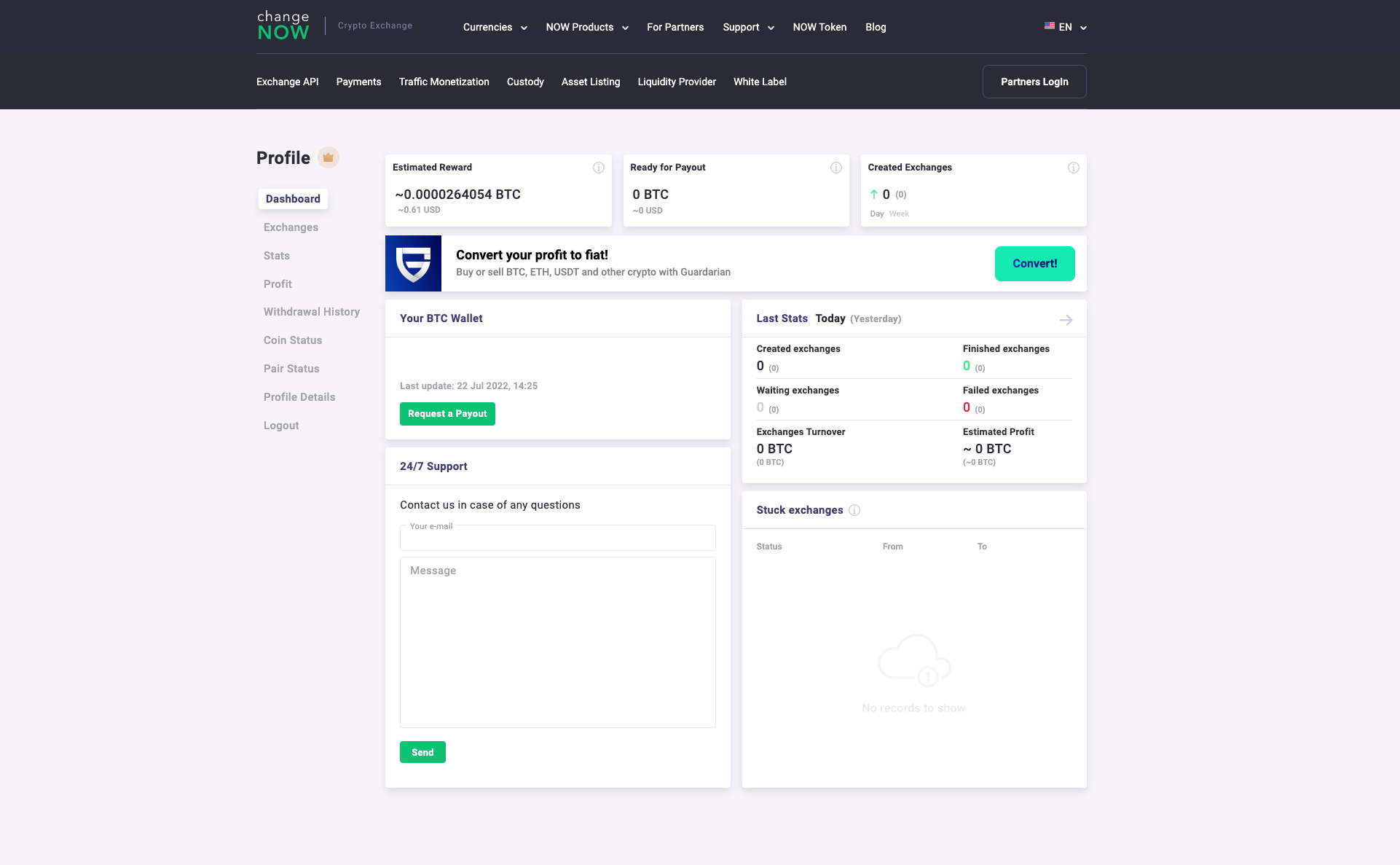Click the arrow in the Last Stats panel
The height and width of the screenshot is (865, 1400).
[1066, 319]
